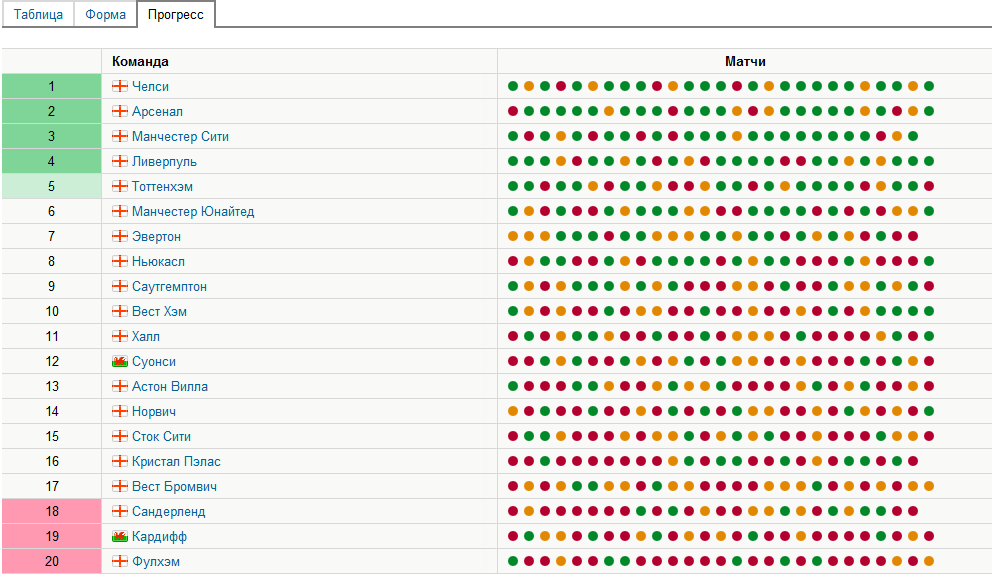This screenshot has height=577, width=994.
Task: Open the Вест Бромвич team link
Action: pyautogui.click(x=174, y=486)
